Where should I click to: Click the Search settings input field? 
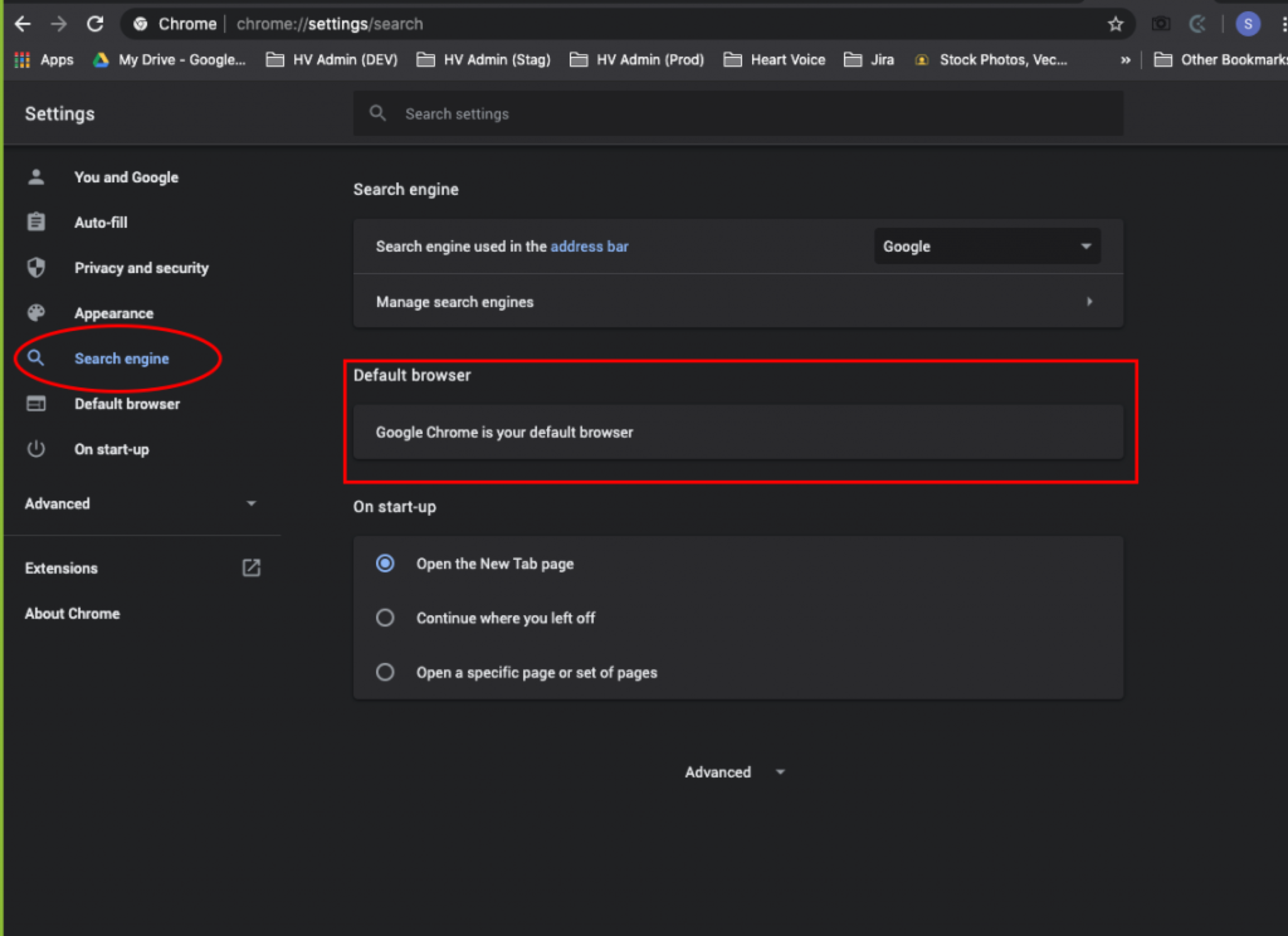coord(738,114)
